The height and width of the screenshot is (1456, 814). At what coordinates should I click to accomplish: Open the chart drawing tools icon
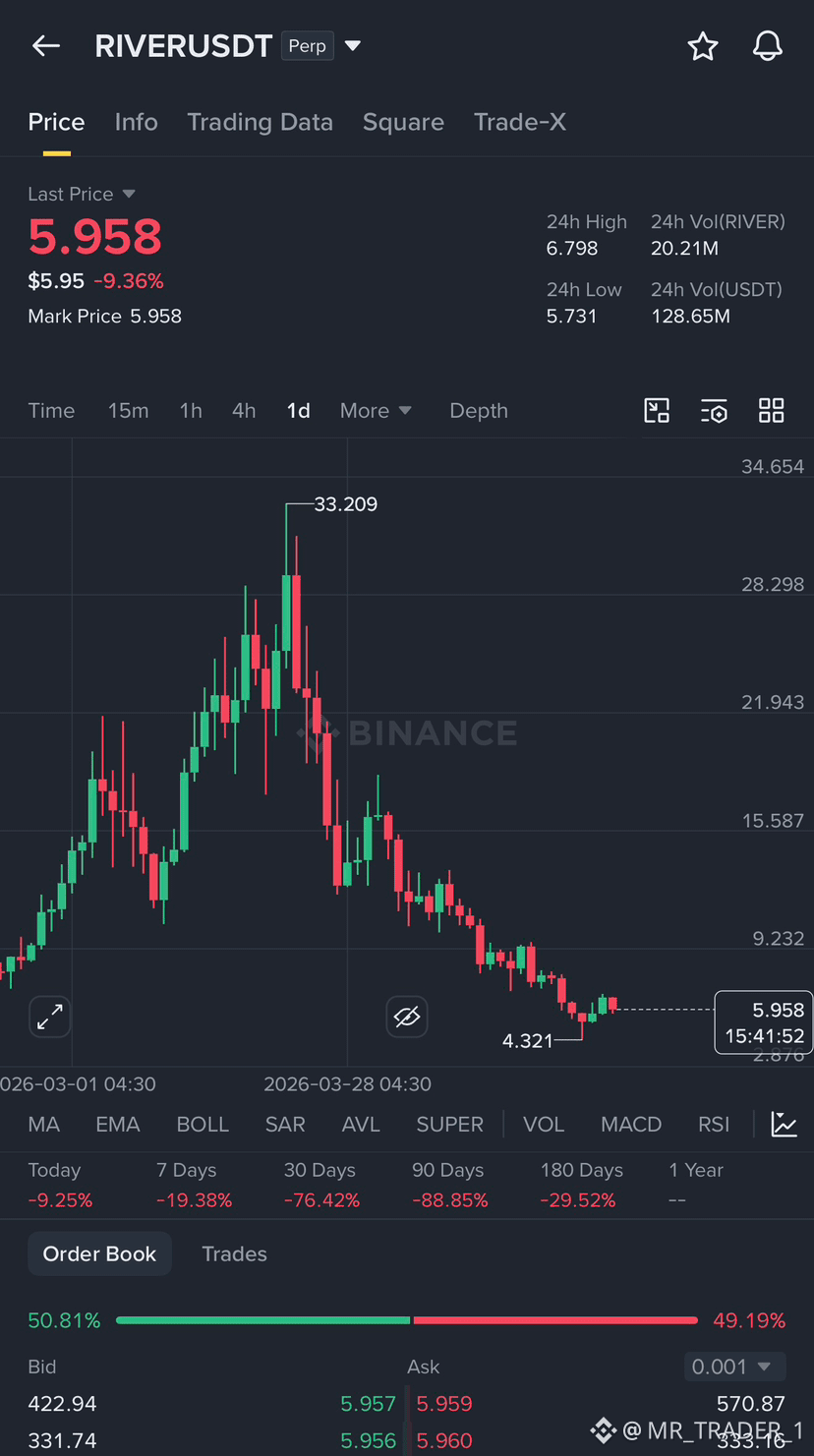coord(657,411)
